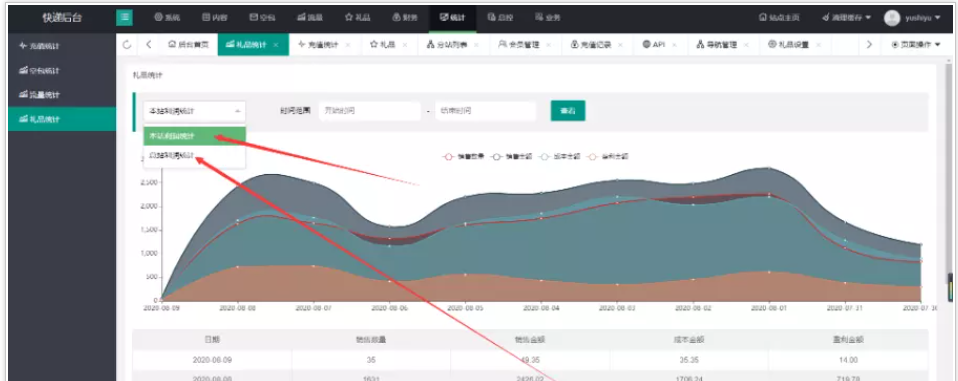Open the 礼品 top navigation menu
The image size is (958, 381).
point(357,18)
